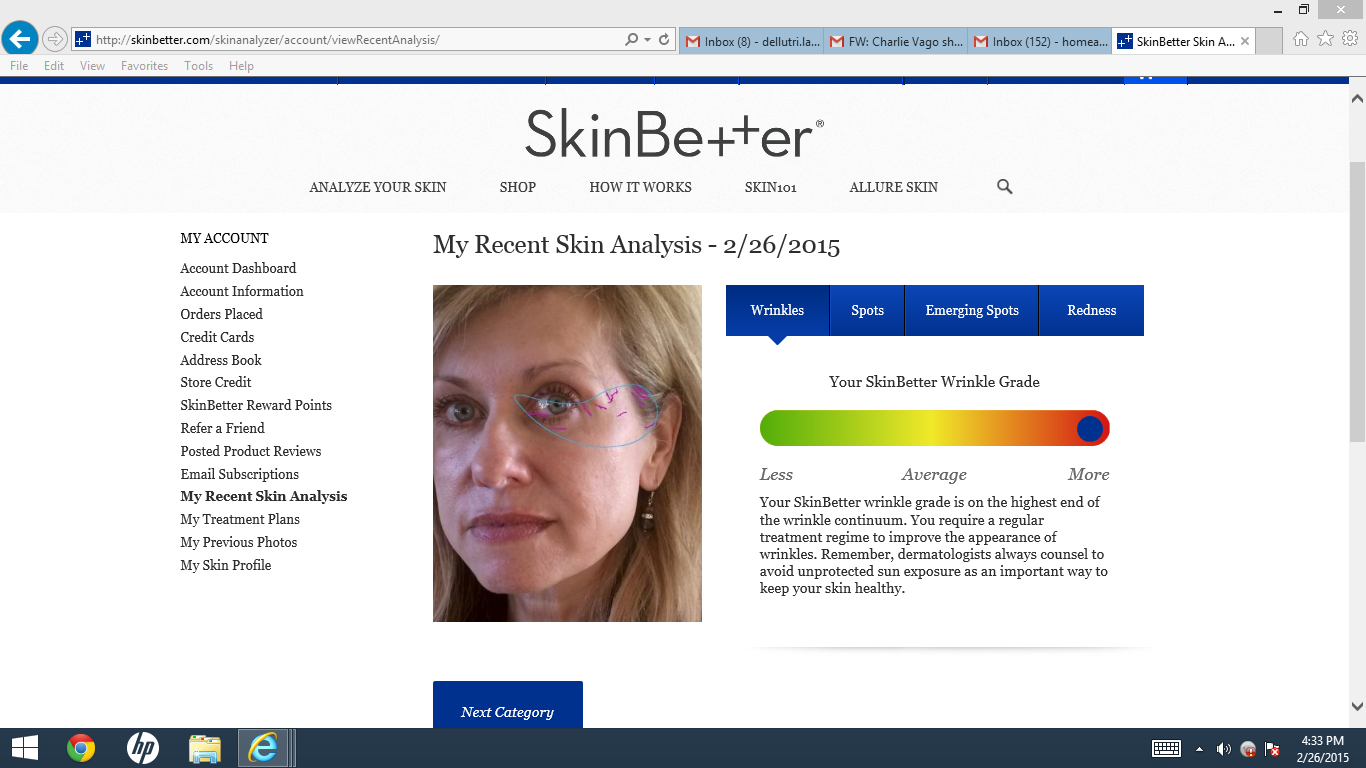Click the blue wrinkle grade slider marker
Viewport: 1366px width, 768px height.
tap(1090, 429)
